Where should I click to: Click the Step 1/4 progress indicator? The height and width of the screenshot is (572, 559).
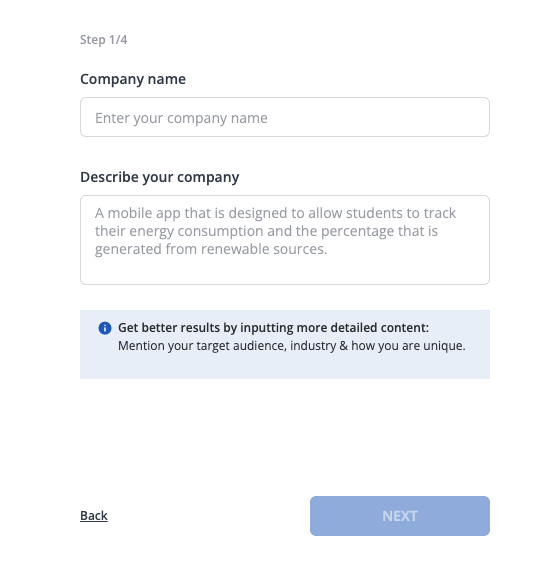(104, 39)
